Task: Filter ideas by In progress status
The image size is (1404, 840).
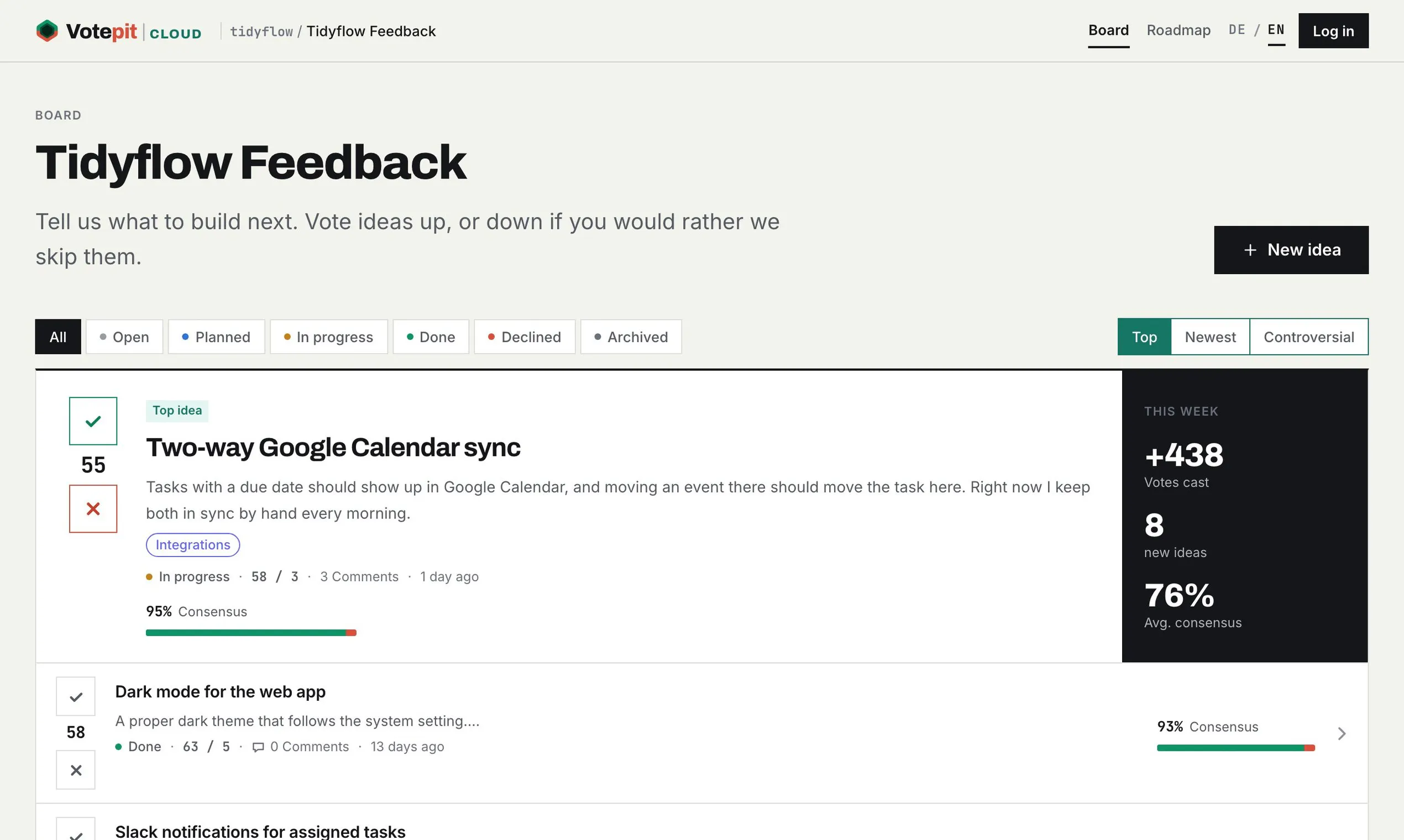Action: pos(329,337)
